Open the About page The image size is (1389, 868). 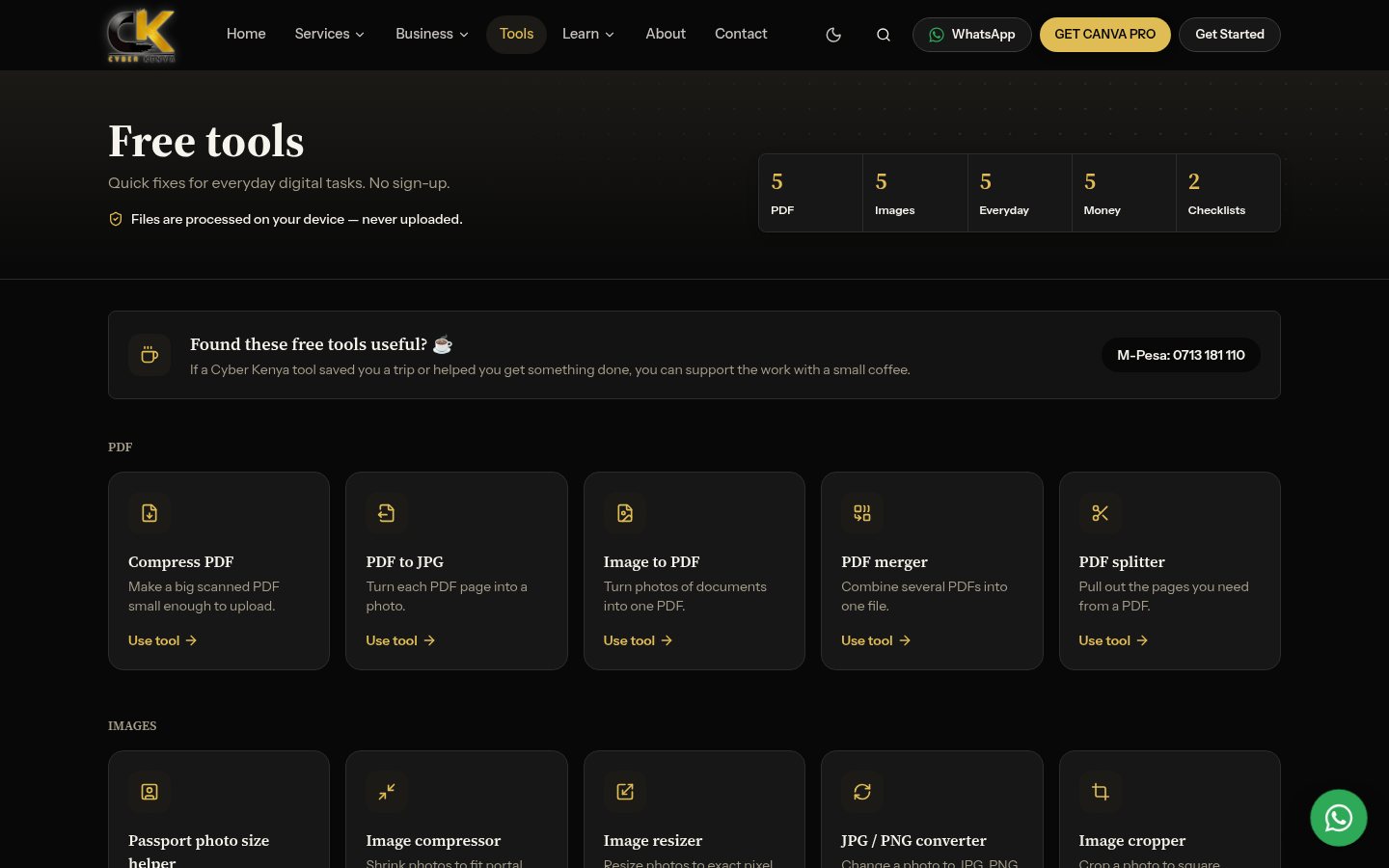tap(666, 34)
